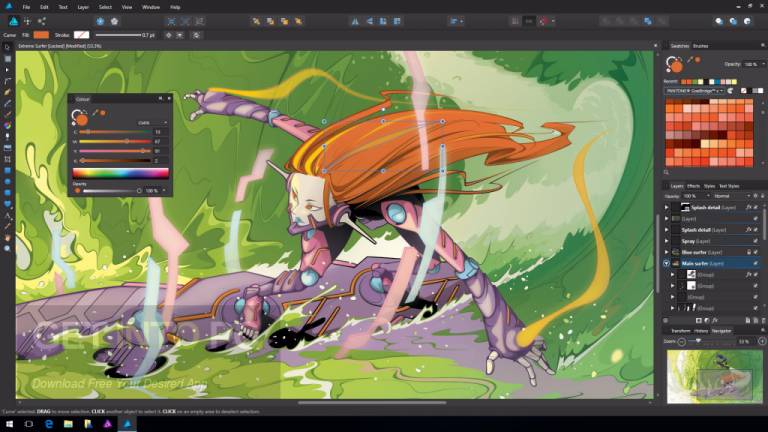Toggle visibility of the Main surfer layer
The height and width of the screenshot is (432, 768).
(755, 263)
